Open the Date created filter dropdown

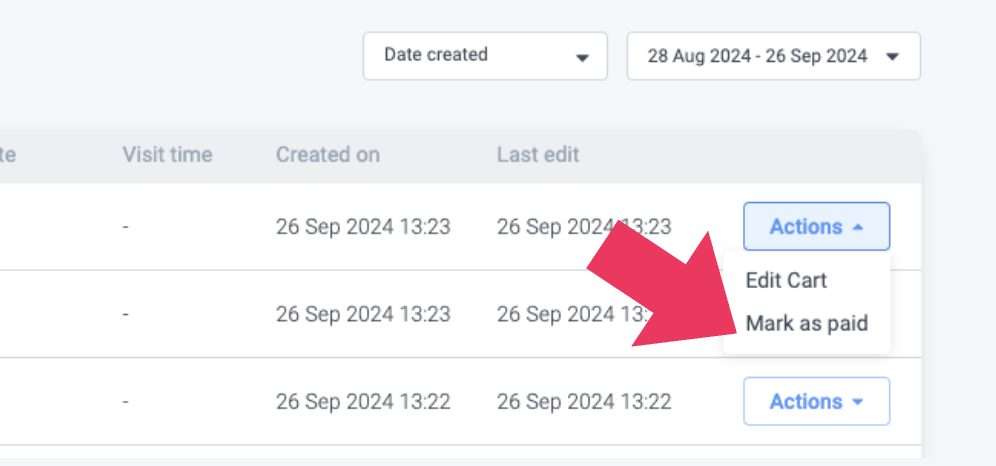484,56
